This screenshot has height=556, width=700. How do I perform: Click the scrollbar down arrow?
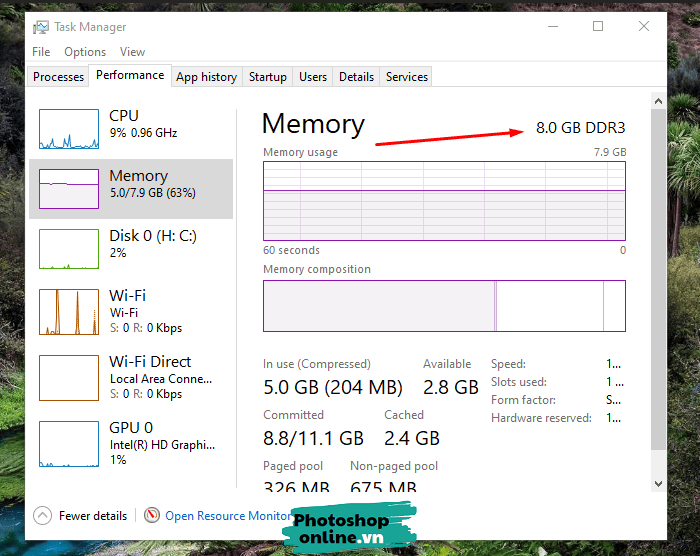[658, 483]
